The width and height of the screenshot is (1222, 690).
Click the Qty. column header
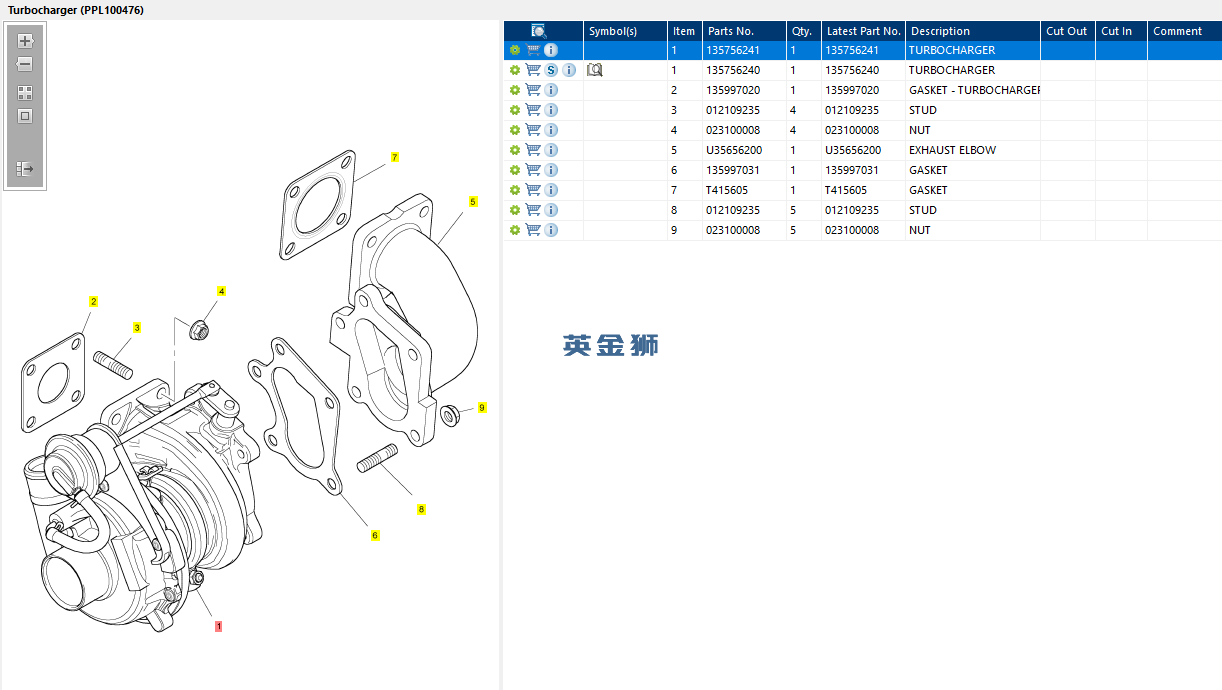click(802, 31)
